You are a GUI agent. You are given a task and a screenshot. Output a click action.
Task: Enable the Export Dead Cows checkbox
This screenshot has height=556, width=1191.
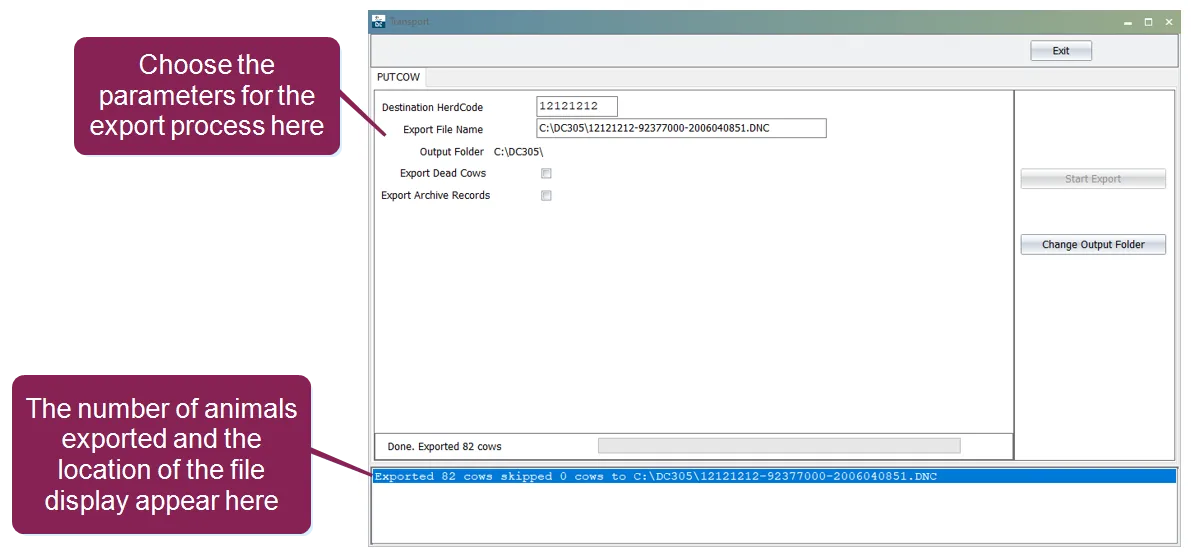coord(545,173)
